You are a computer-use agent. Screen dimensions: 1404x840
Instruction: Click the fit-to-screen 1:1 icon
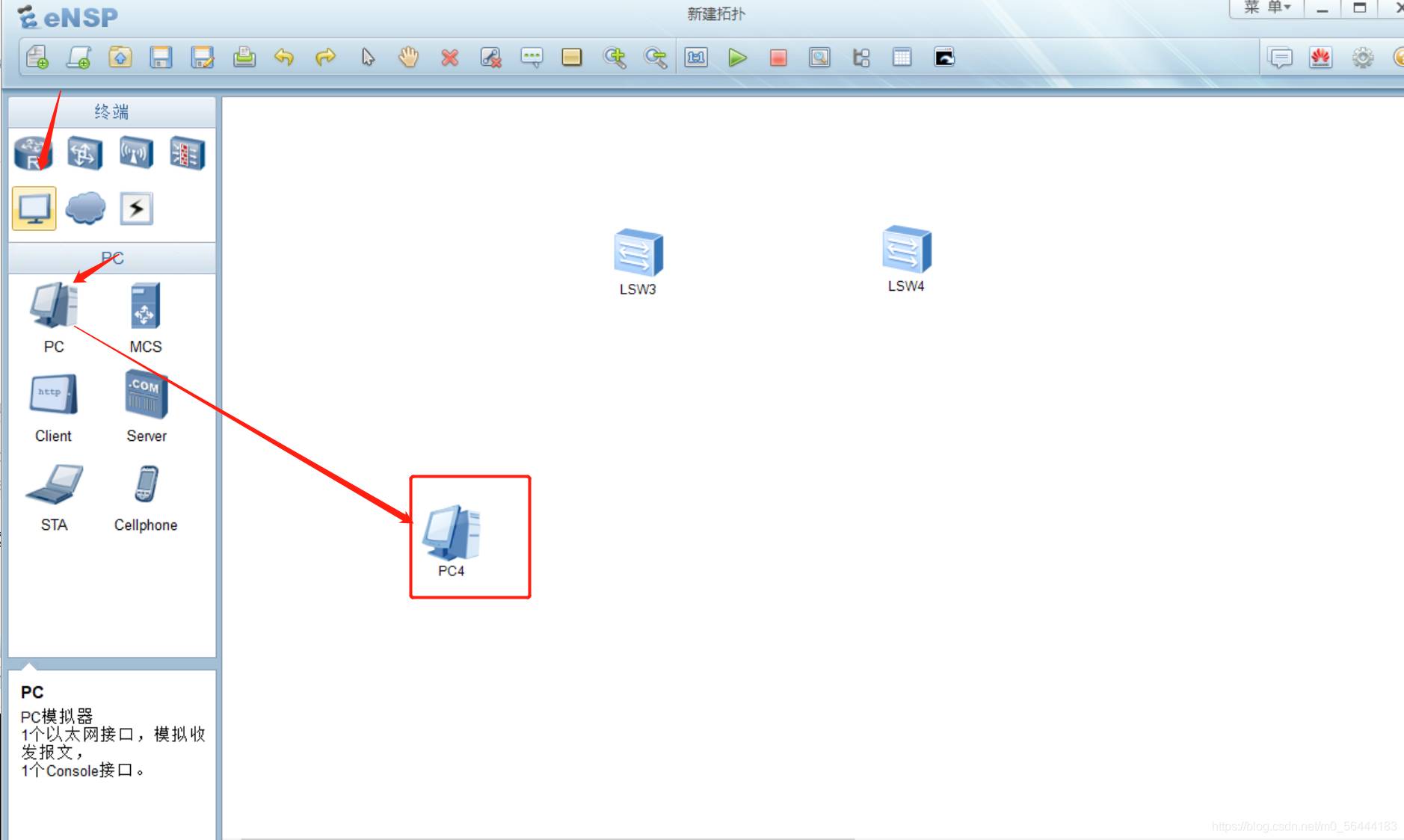click(x=696, y=58)
